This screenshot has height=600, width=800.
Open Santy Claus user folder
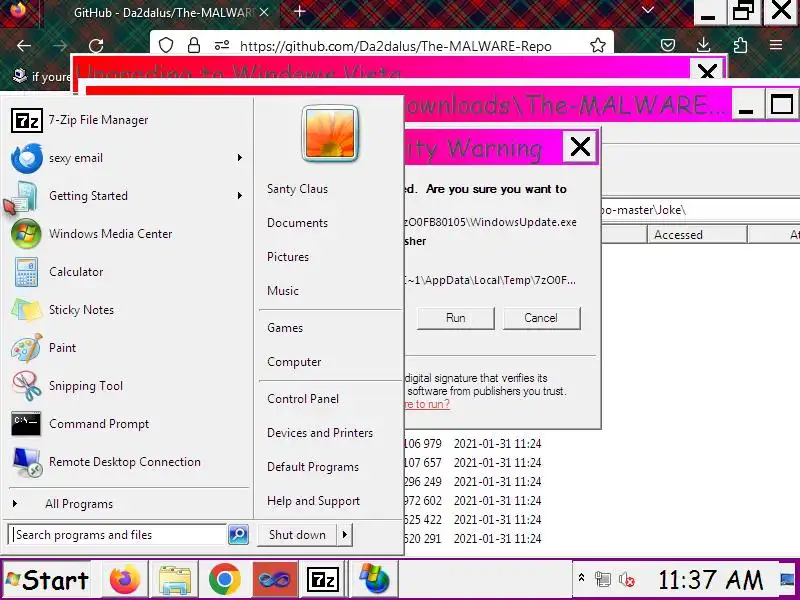point(297,189)
